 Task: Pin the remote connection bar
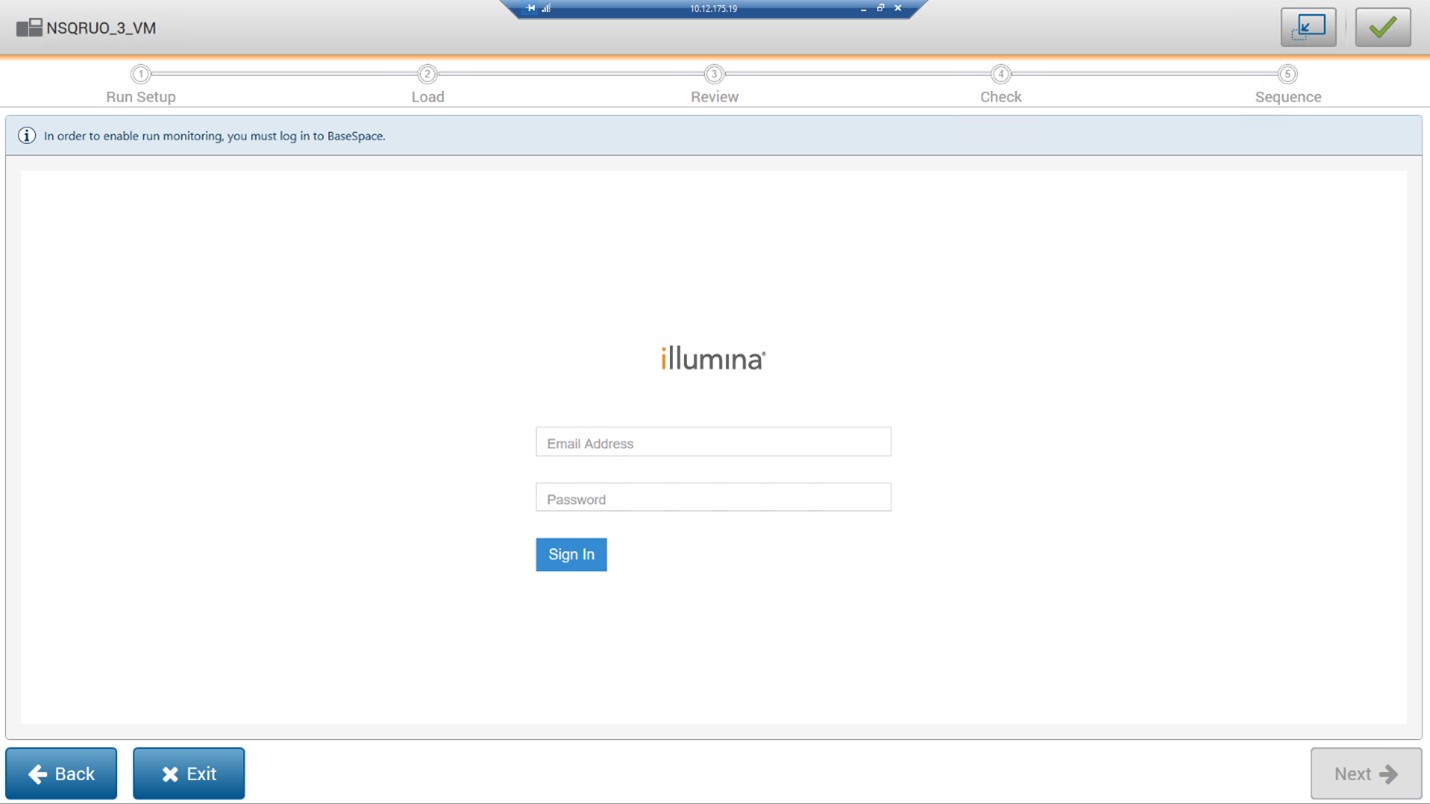pyautogui.click(x=531, y=8)
